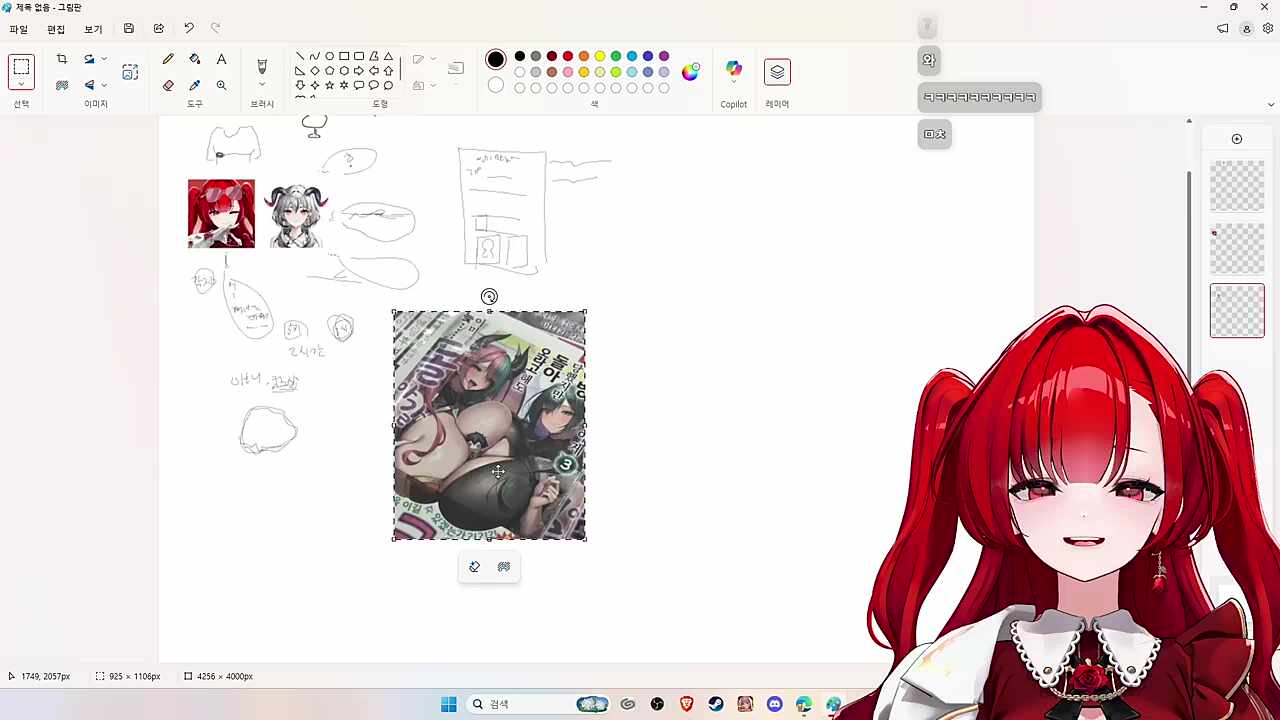Image resolution: width=1280 pixels, height=720 pixels.
Task: Select the top layer thumbnail
Action: (1237, 186)
